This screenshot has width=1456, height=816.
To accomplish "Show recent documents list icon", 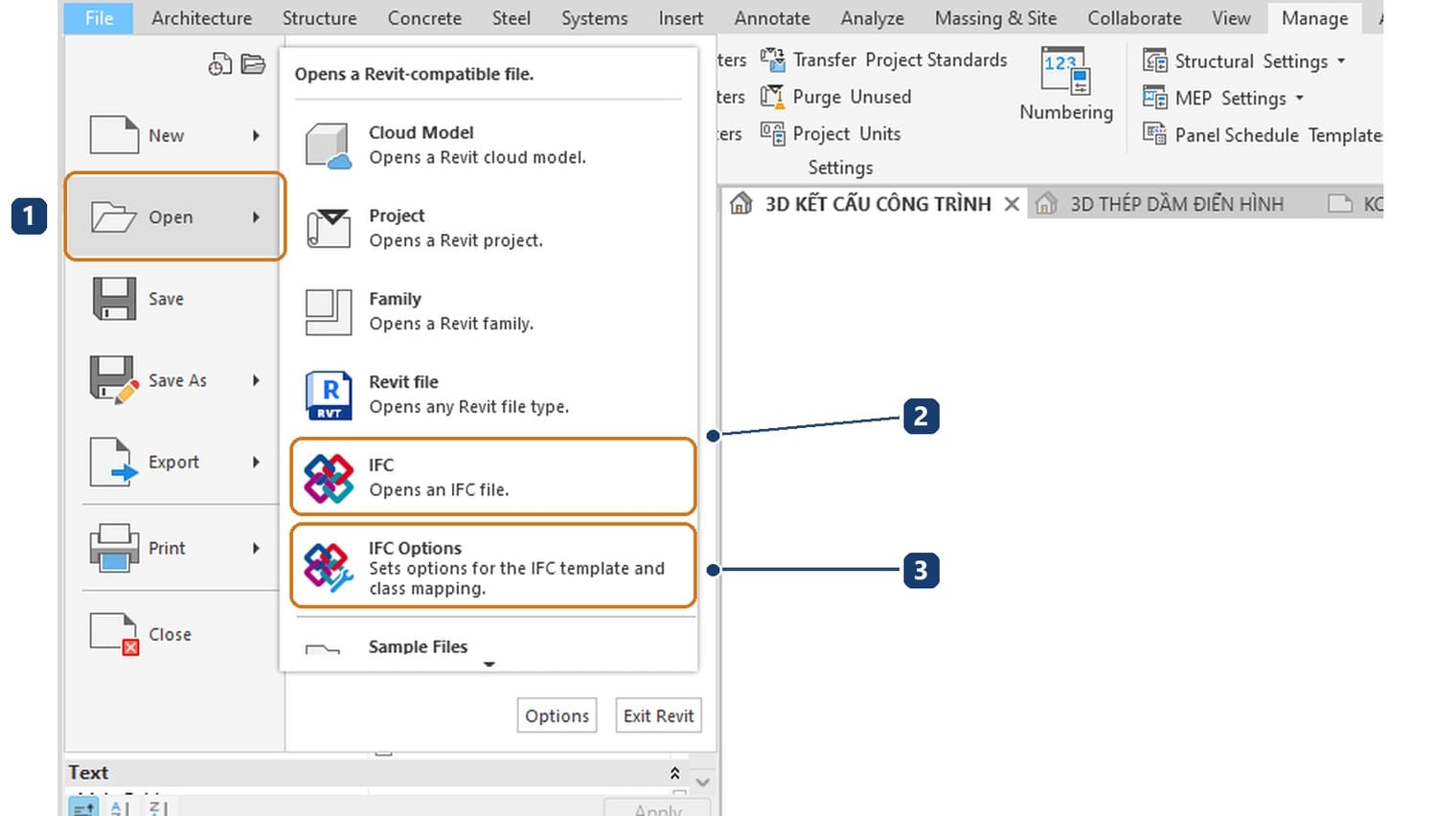I will coord(220,64).
